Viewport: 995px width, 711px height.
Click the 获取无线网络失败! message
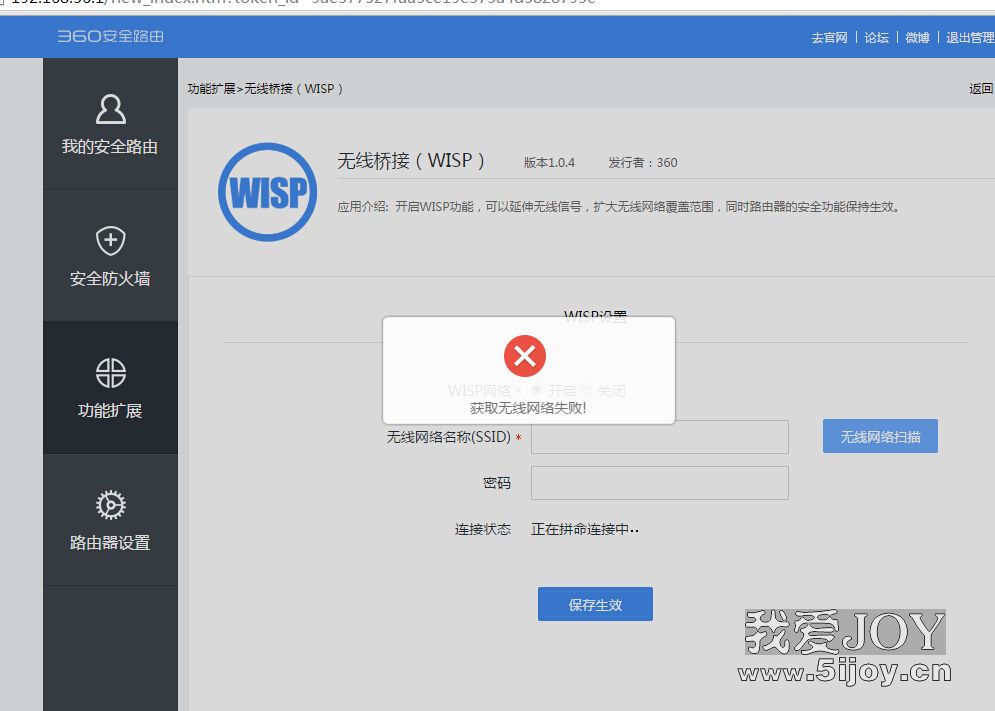(528, 408)
